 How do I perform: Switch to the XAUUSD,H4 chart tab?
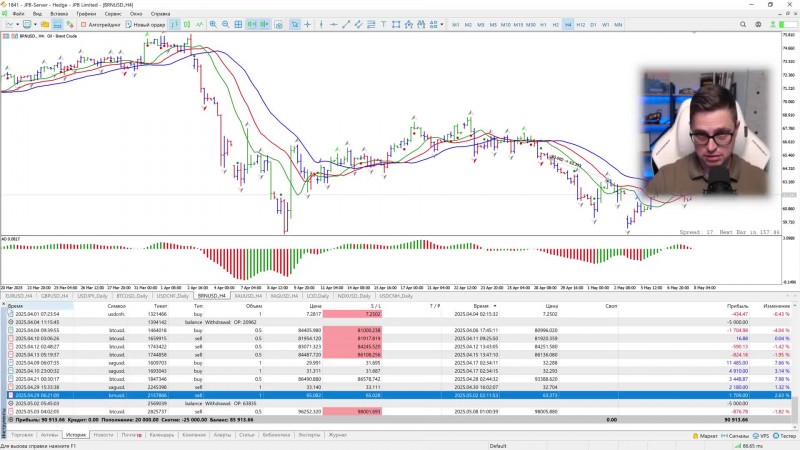(248, 296)
